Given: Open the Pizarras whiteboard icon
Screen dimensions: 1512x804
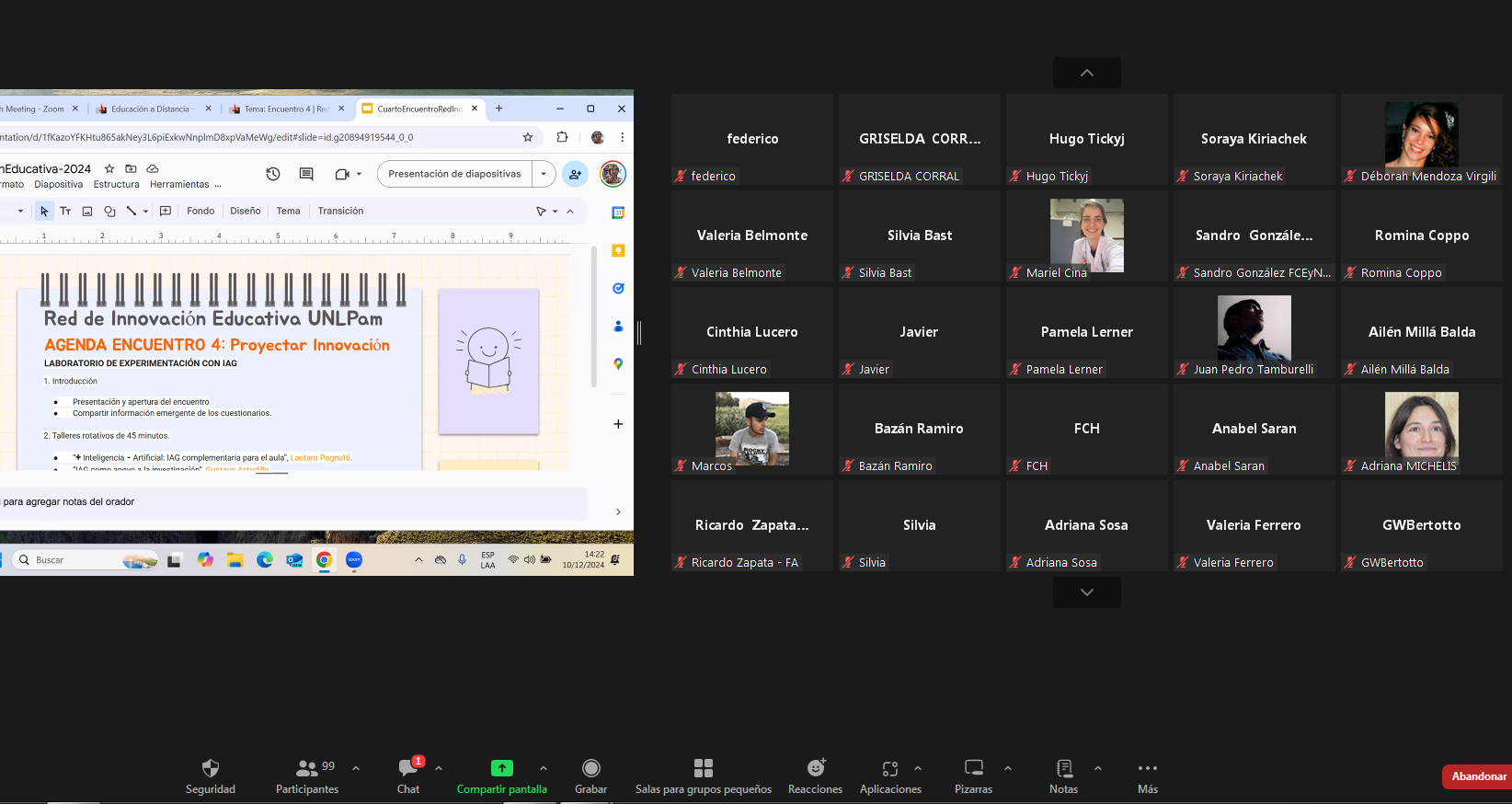Looking at the screenshot, I should pos(974,767).
